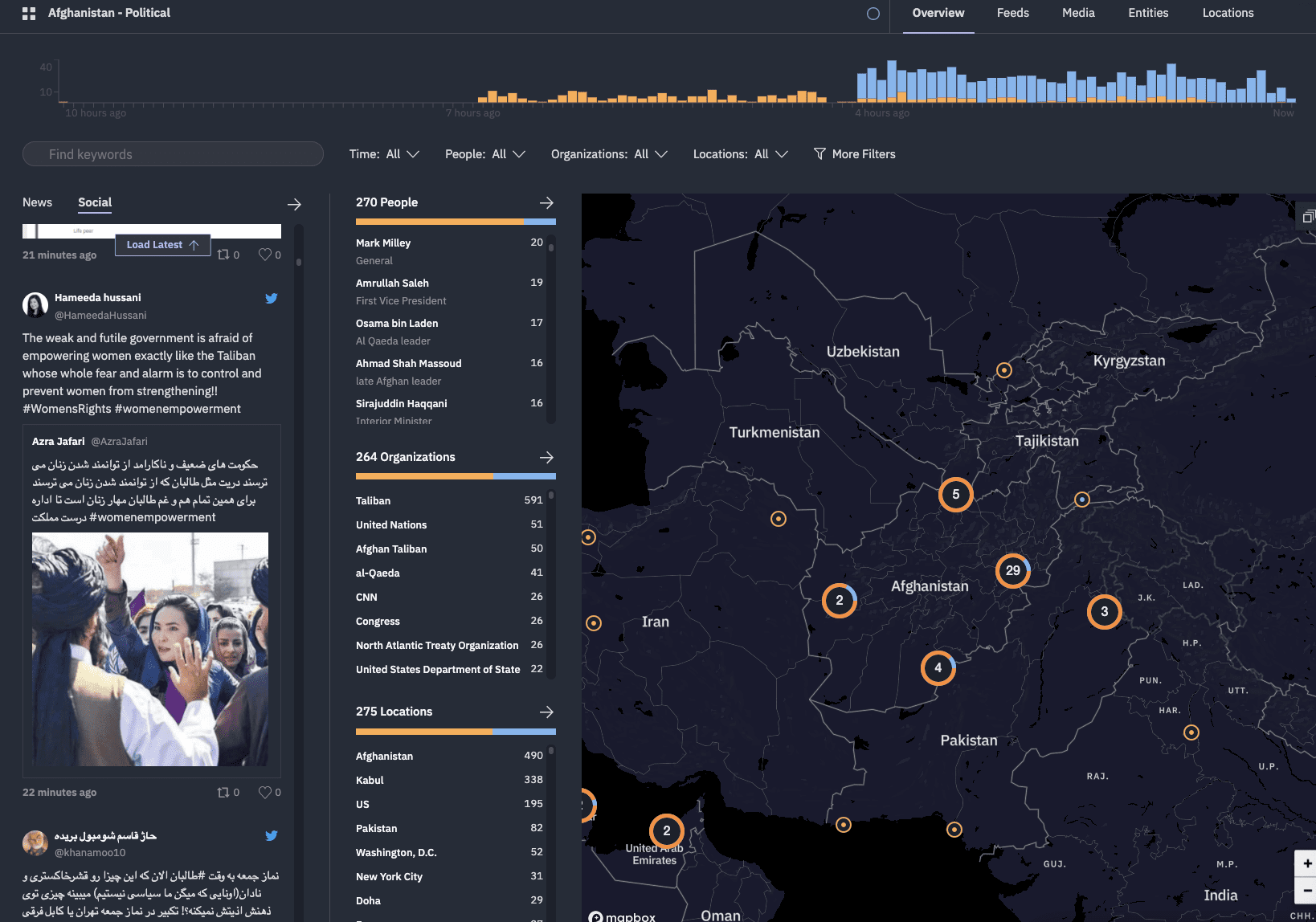The width and height of the screenshot is (1316, 922).
Task: Open full Locations list arrow
Action: pyautogui.click(x=546, y=712)
